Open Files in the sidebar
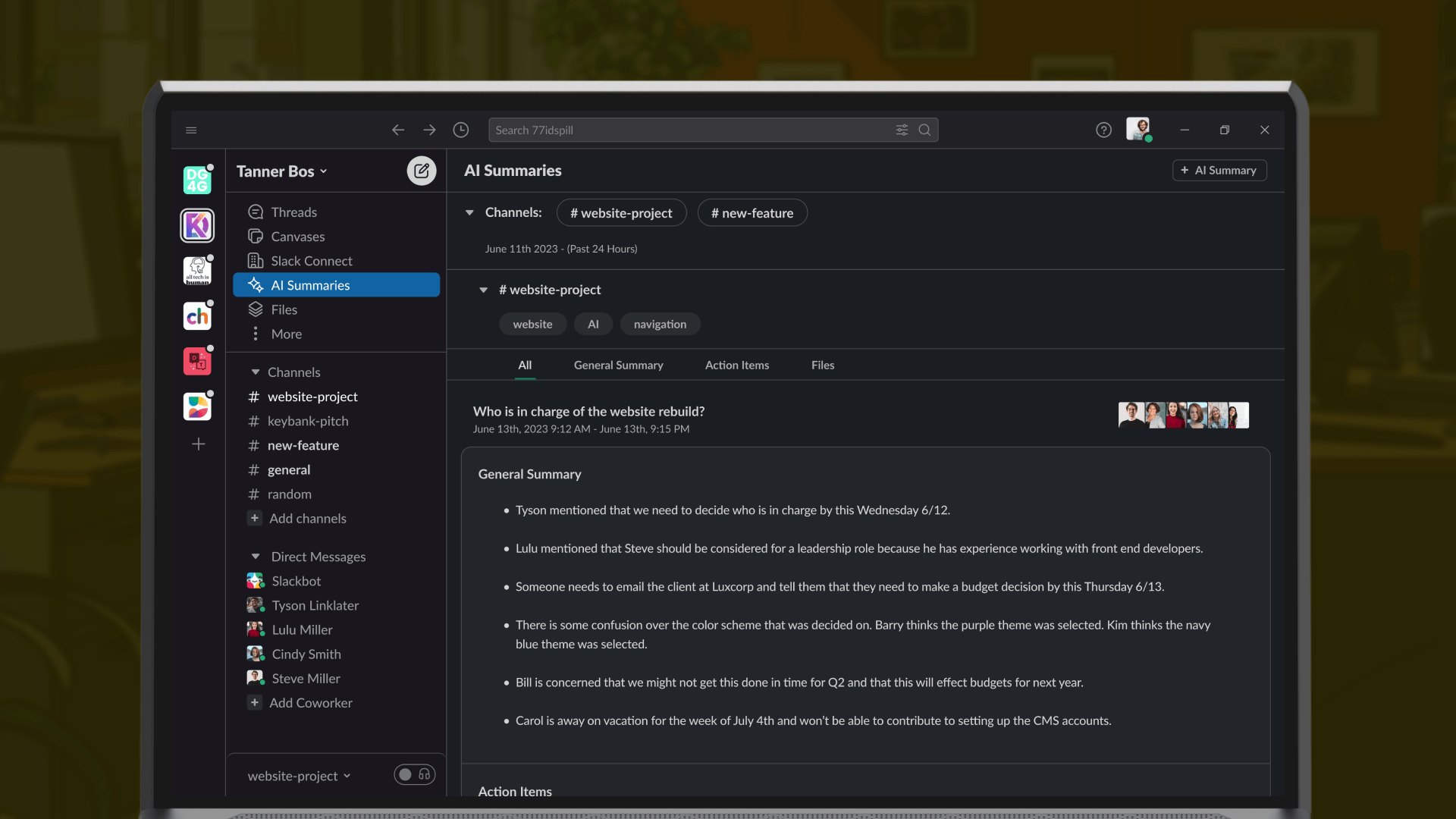The height and width of the screenshot is (819, 1456). 337,309
